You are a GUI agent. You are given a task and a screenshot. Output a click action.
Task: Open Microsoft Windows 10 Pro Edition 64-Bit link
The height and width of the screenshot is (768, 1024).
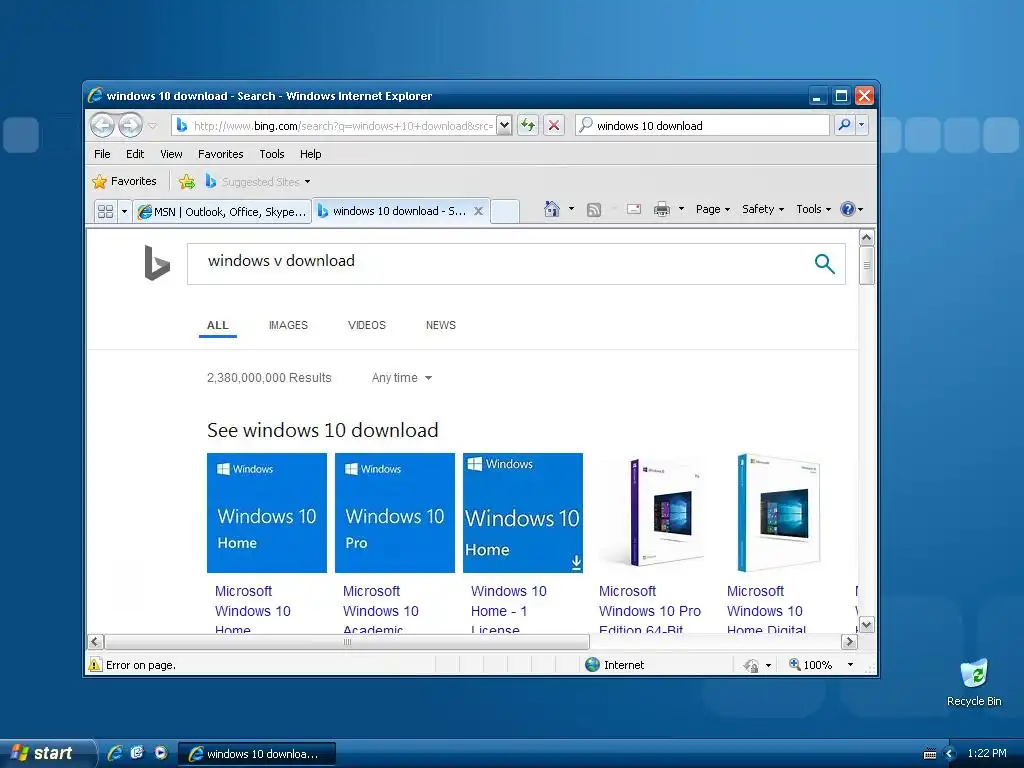tap(650, 610)
